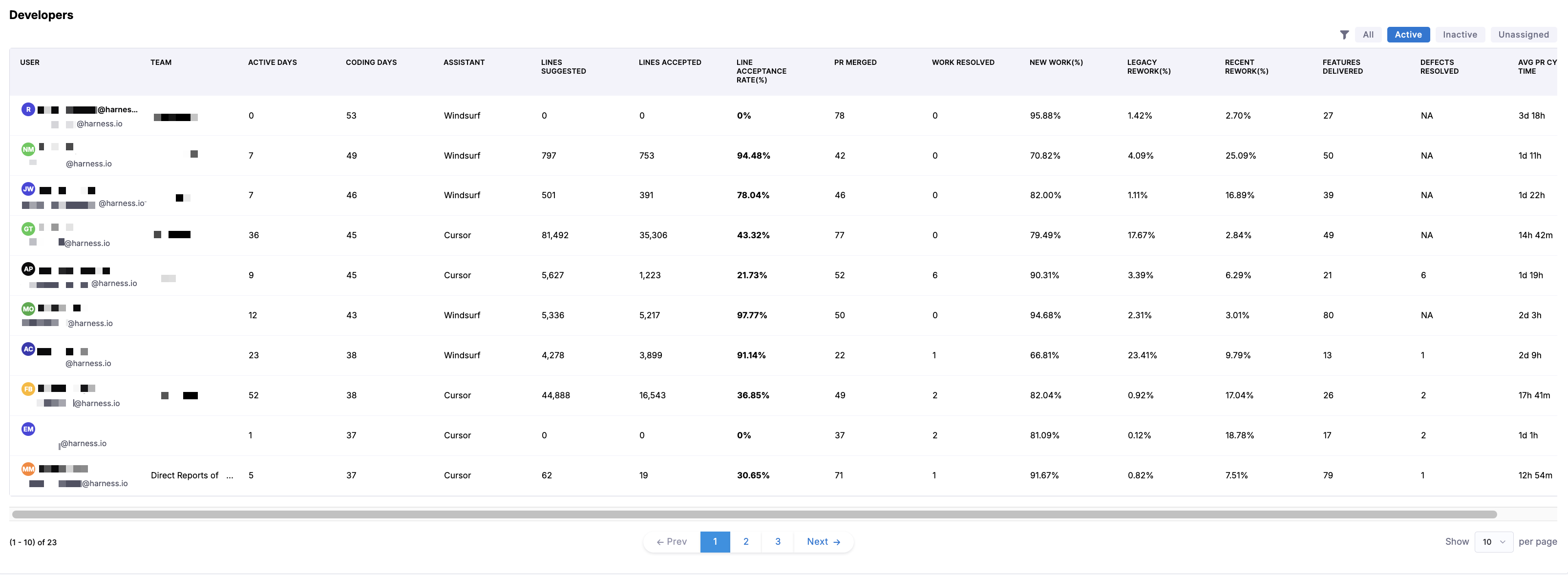
Task: Click the orange MM user avatar
Action: point(28,469)
